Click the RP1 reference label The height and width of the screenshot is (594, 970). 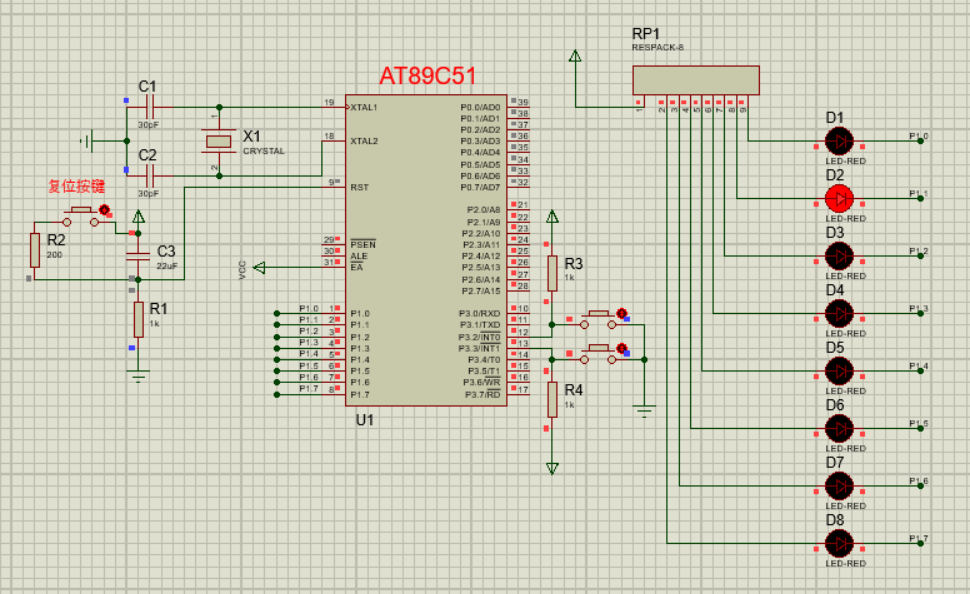646,34
